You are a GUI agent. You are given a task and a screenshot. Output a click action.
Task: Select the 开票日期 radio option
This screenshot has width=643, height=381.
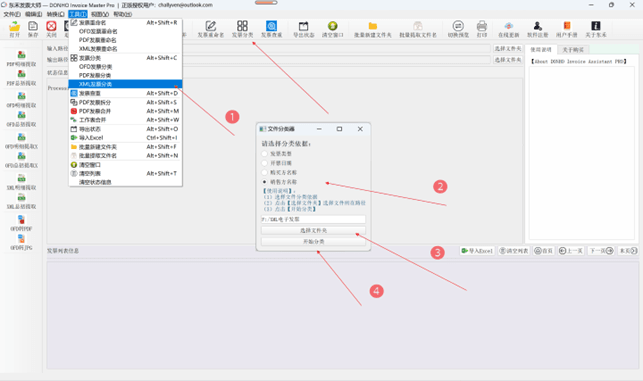[x=264, y=163]
